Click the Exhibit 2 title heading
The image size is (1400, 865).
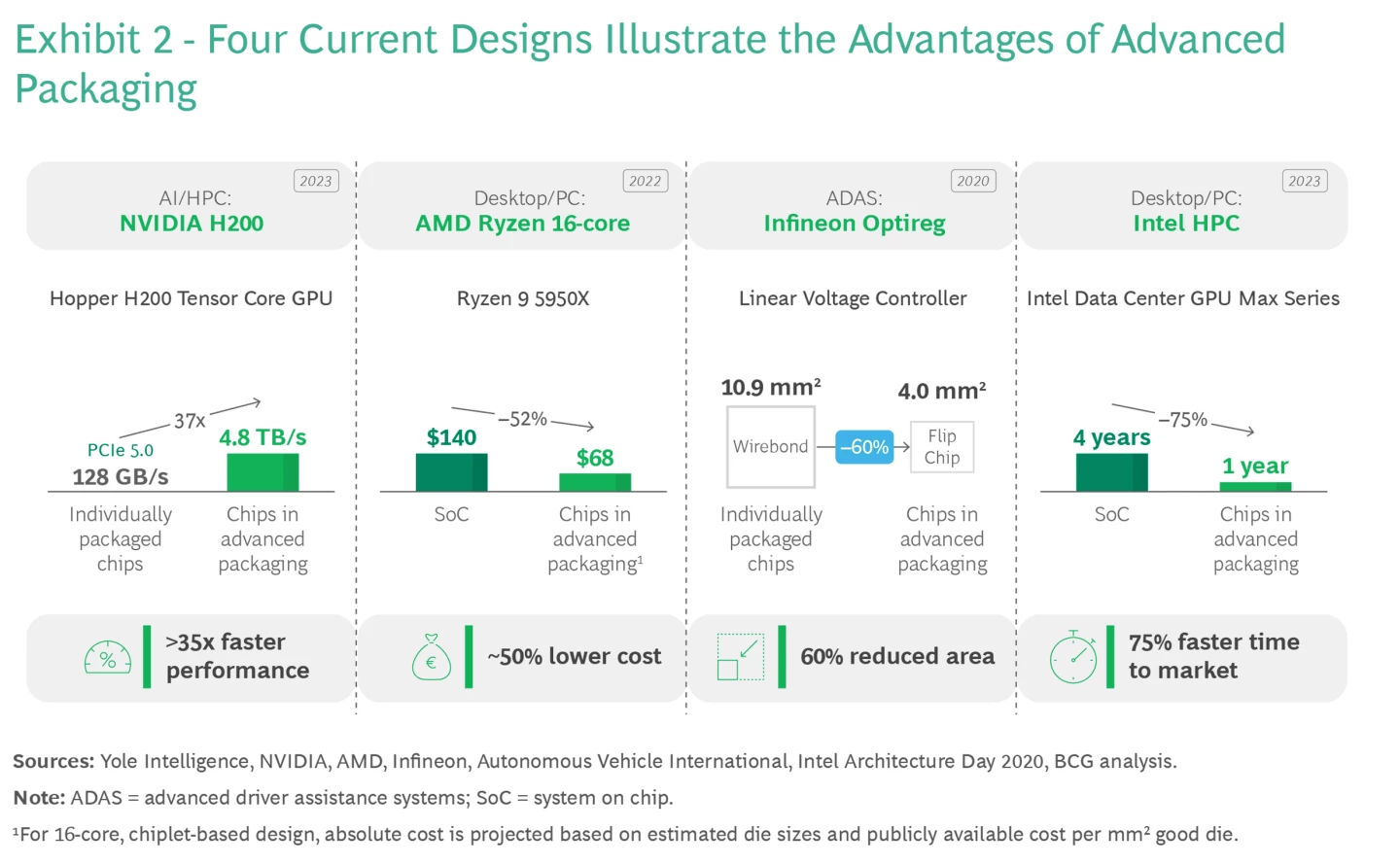(x=649, y=64)
